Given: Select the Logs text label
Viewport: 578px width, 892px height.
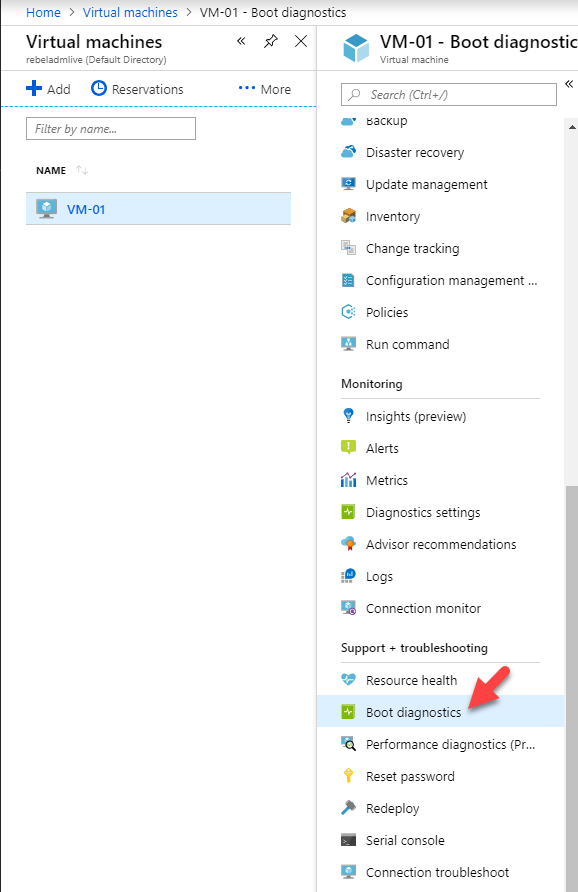Looking at the screenshot, I should tap(379, 577).
